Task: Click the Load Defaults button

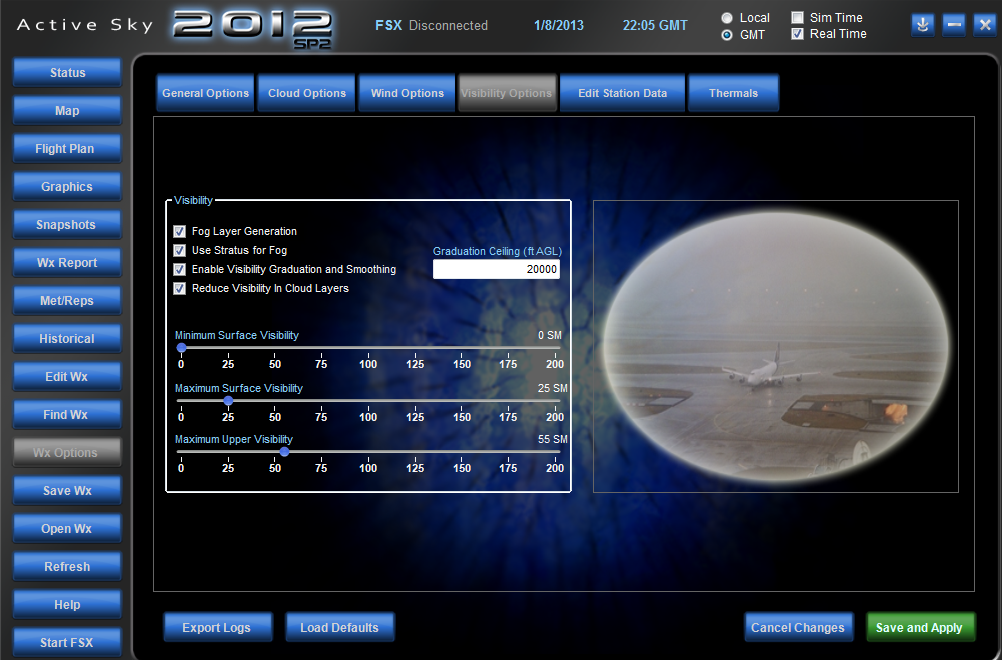Action: 339,627
